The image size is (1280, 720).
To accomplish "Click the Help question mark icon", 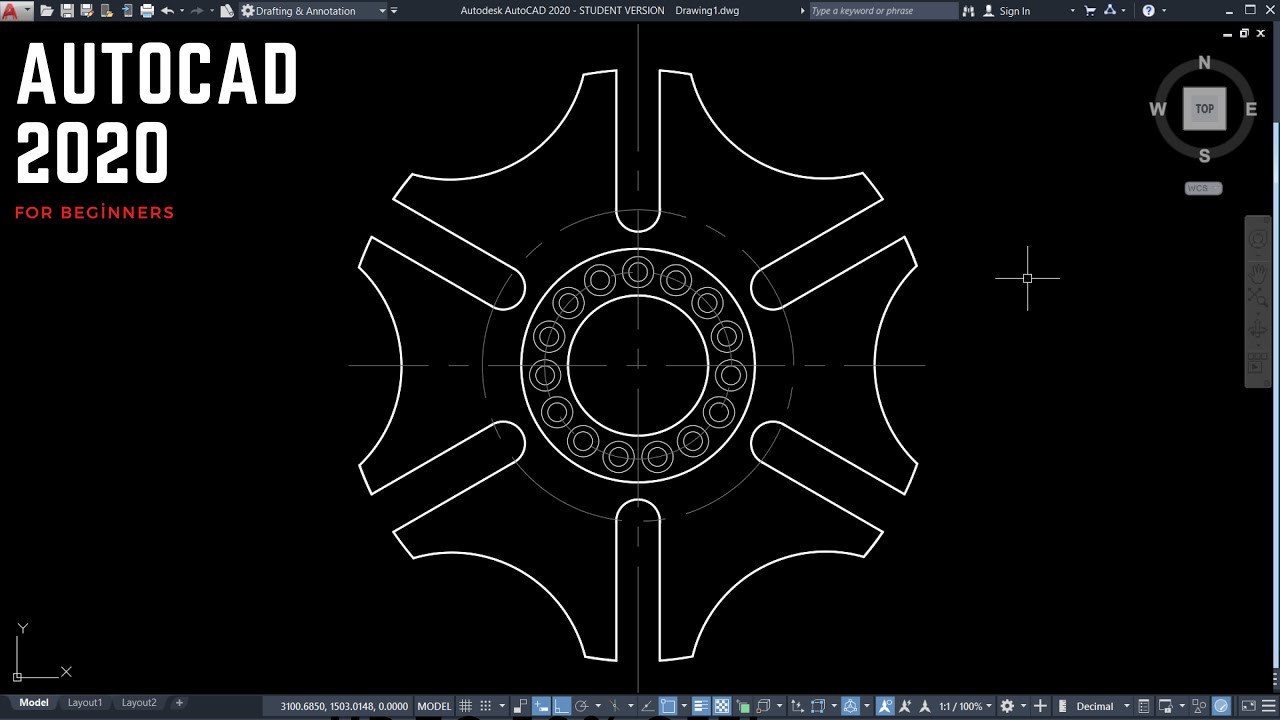I will [1148, 11].
